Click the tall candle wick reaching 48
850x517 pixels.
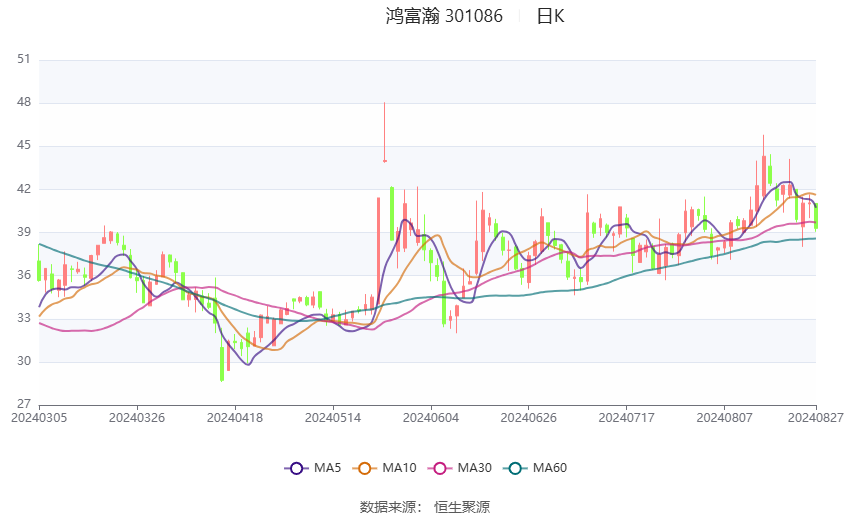coord(385,132)
